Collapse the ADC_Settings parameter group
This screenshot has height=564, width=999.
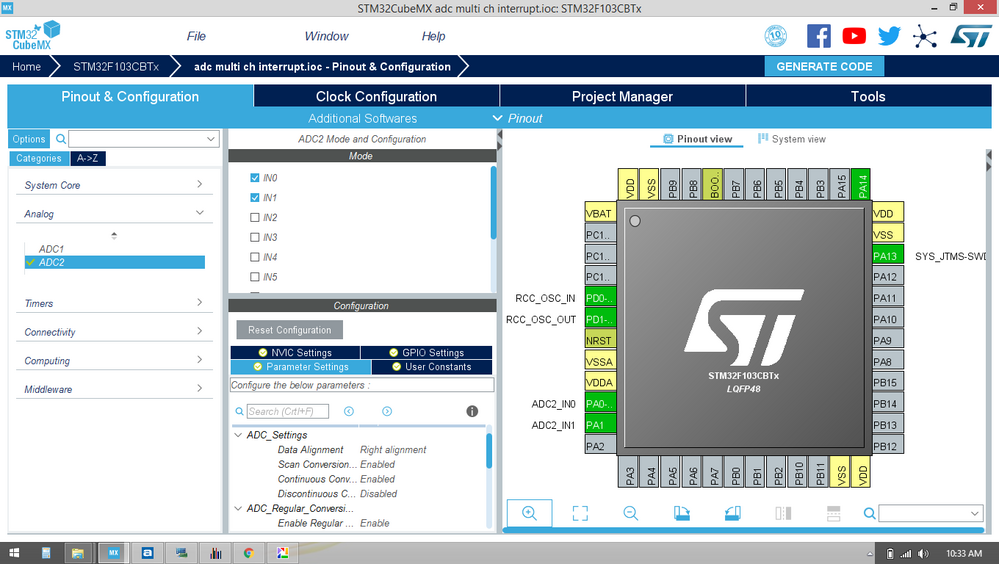[238, 435]
